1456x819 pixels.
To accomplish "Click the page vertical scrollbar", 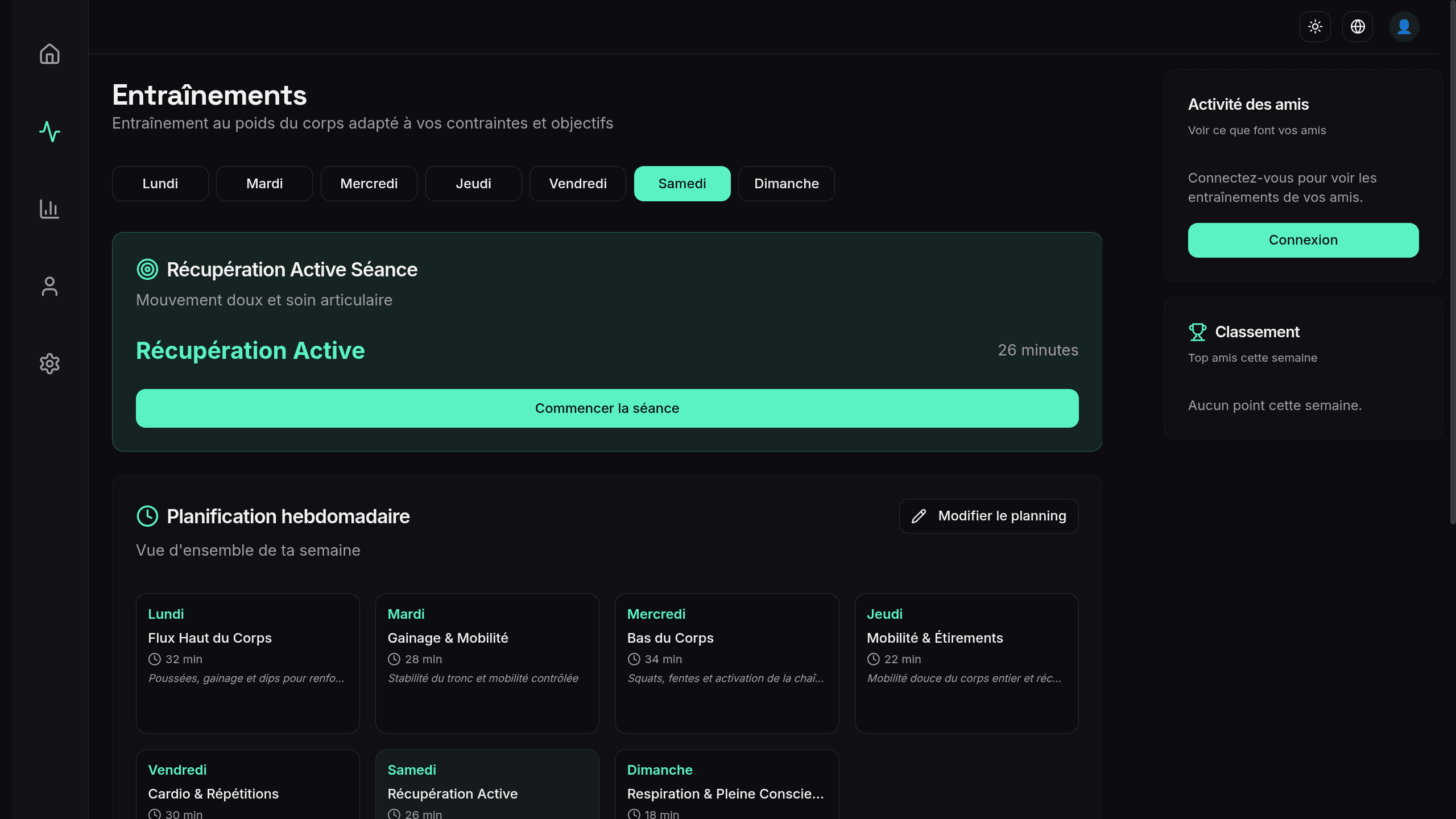I will point(1452,262).
